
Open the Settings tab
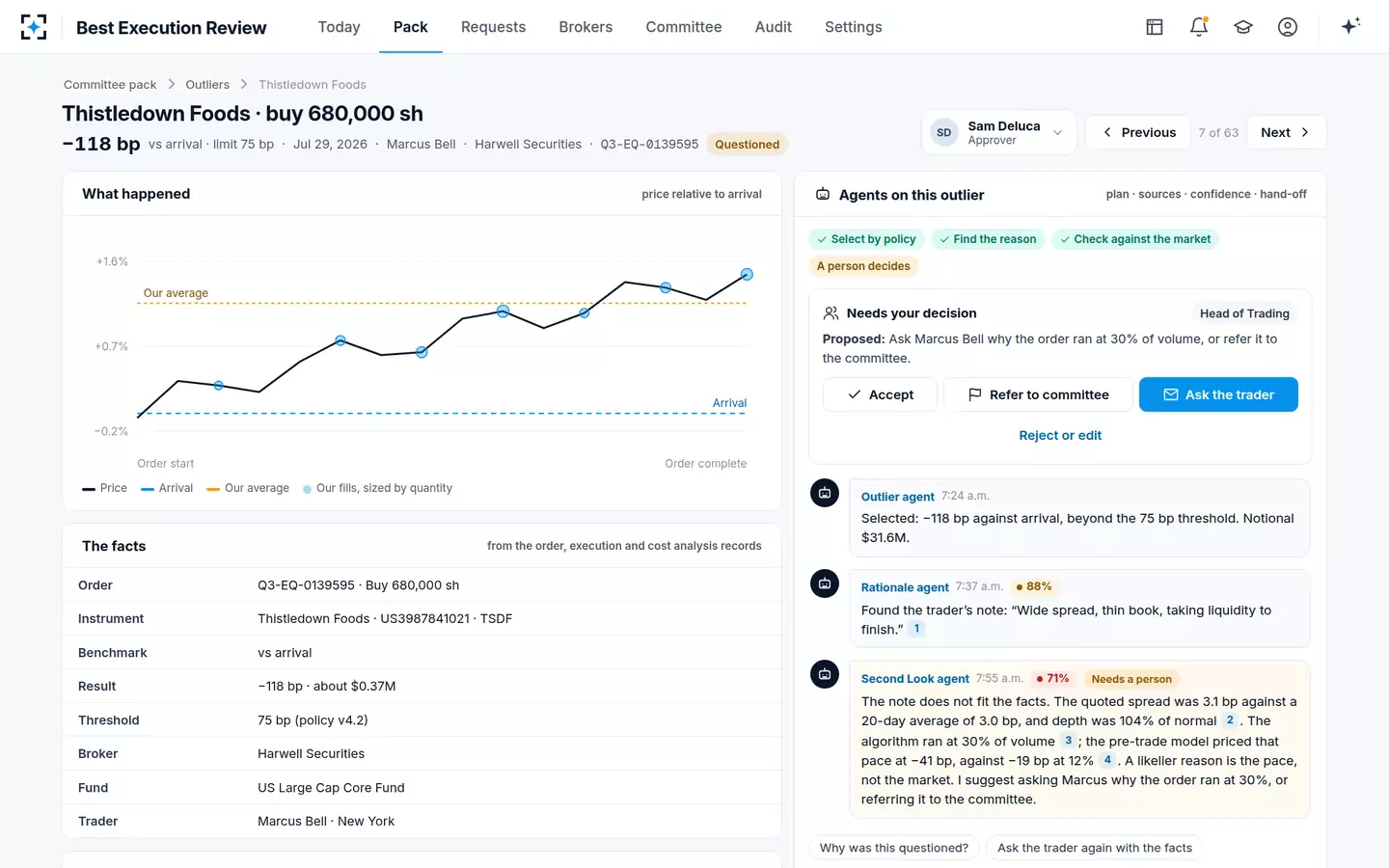[x=854, y=27]
